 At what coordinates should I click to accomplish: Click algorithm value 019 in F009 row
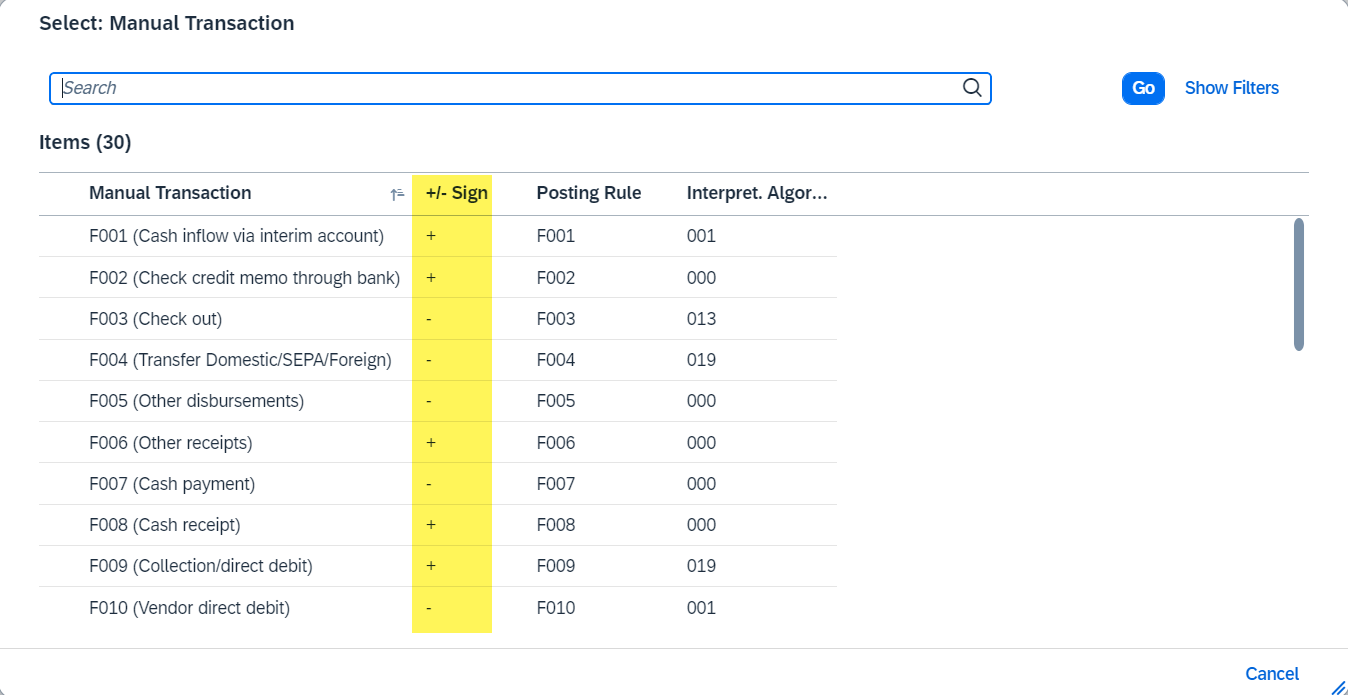pos(701,566)
